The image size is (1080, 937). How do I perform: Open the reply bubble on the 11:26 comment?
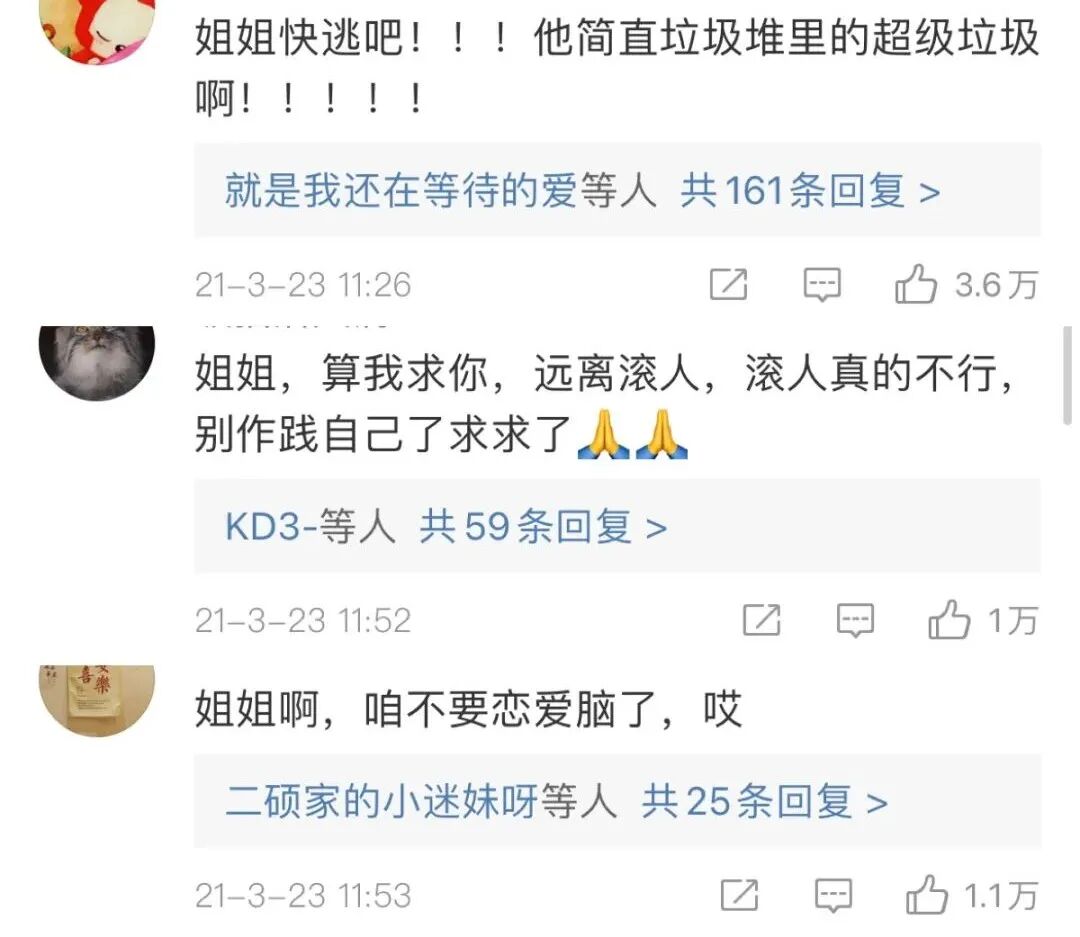point(822,284)
